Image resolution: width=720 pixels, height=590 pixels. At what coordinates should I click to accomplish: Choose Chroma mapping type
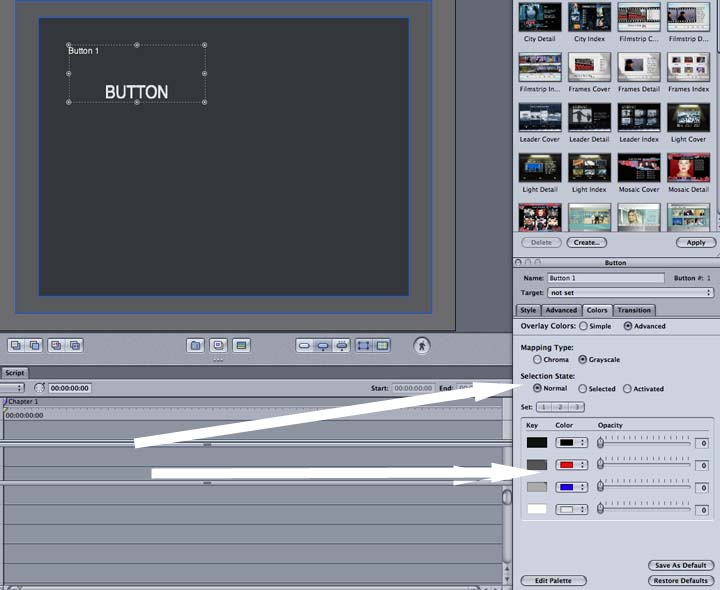538,359
